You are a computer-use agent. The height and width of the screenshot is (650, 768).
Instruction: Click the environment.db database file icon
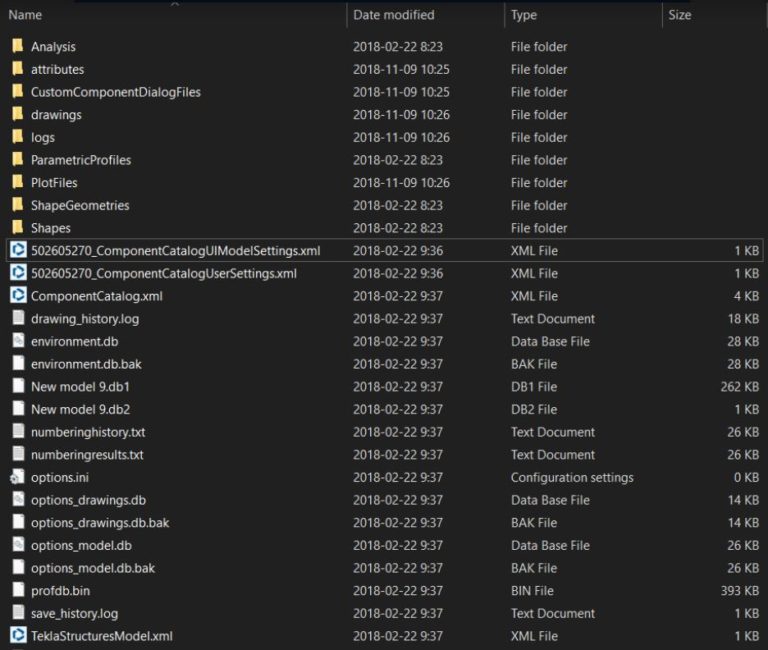tap(18, 341)
